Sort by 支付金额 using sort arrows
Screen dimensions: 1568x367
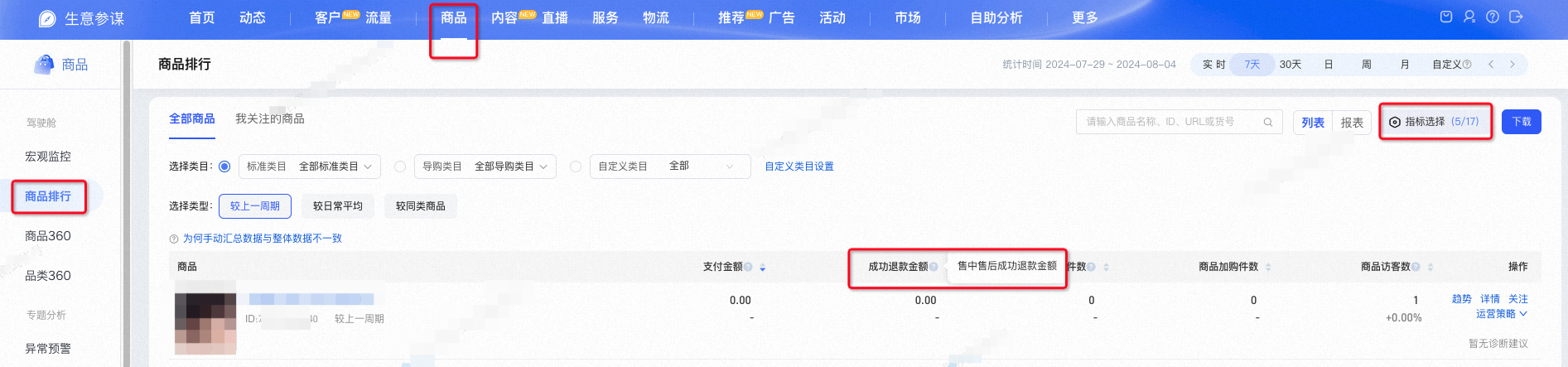point(762,267)
